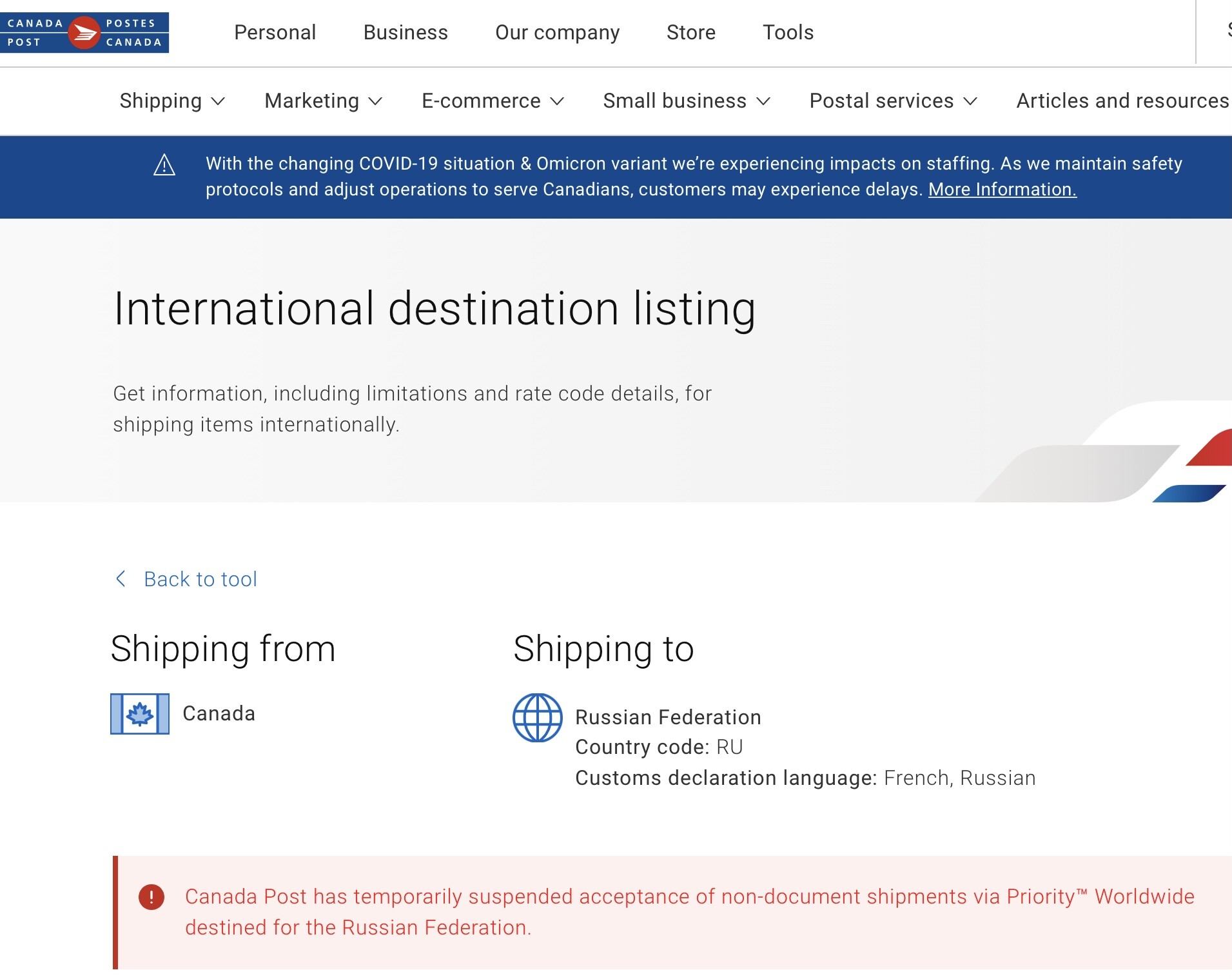Follow the More Information link
This screenshot has height=979, width=1232.
click(x=1002, y=190)
